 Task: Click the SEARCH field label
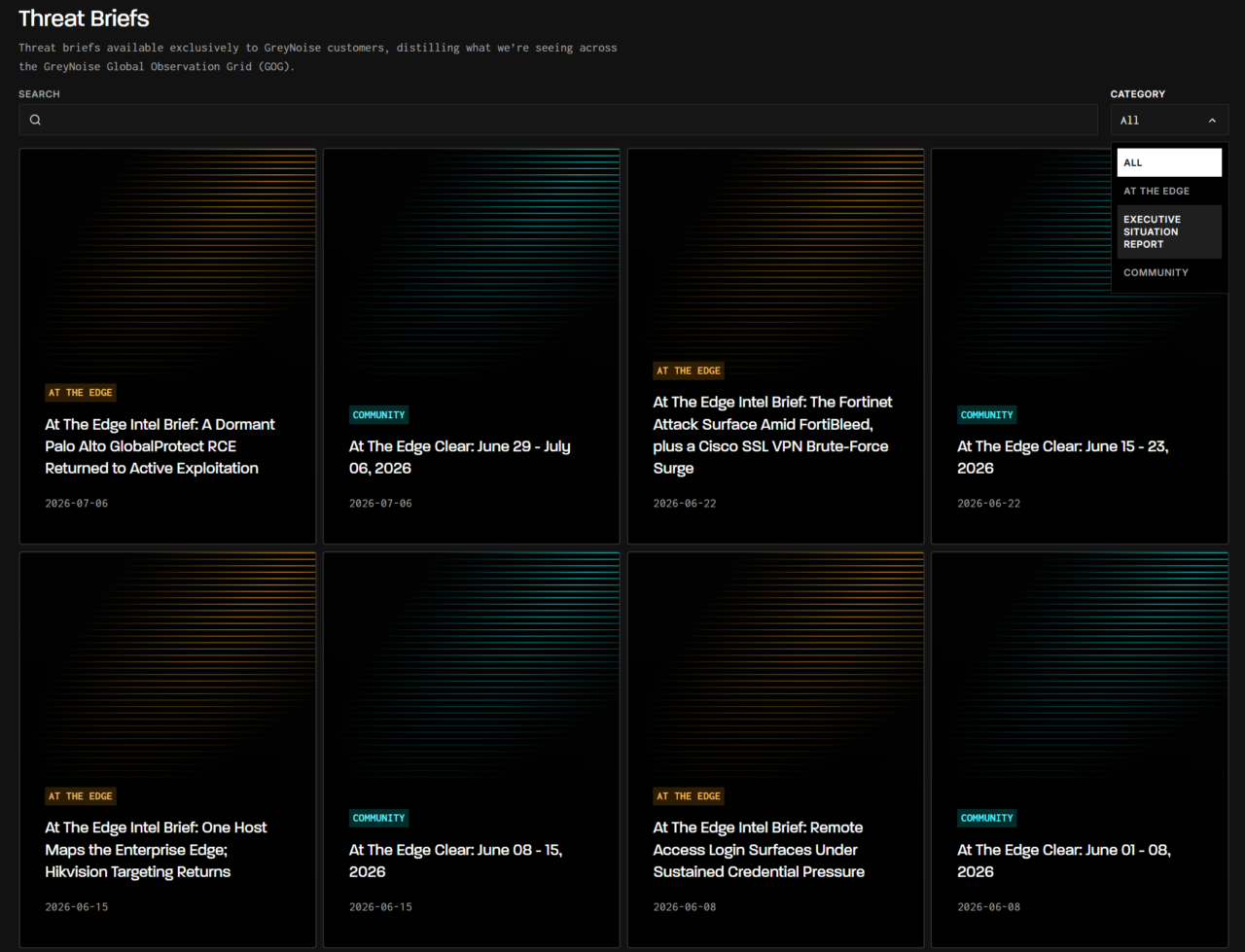[x=39, y=94]
